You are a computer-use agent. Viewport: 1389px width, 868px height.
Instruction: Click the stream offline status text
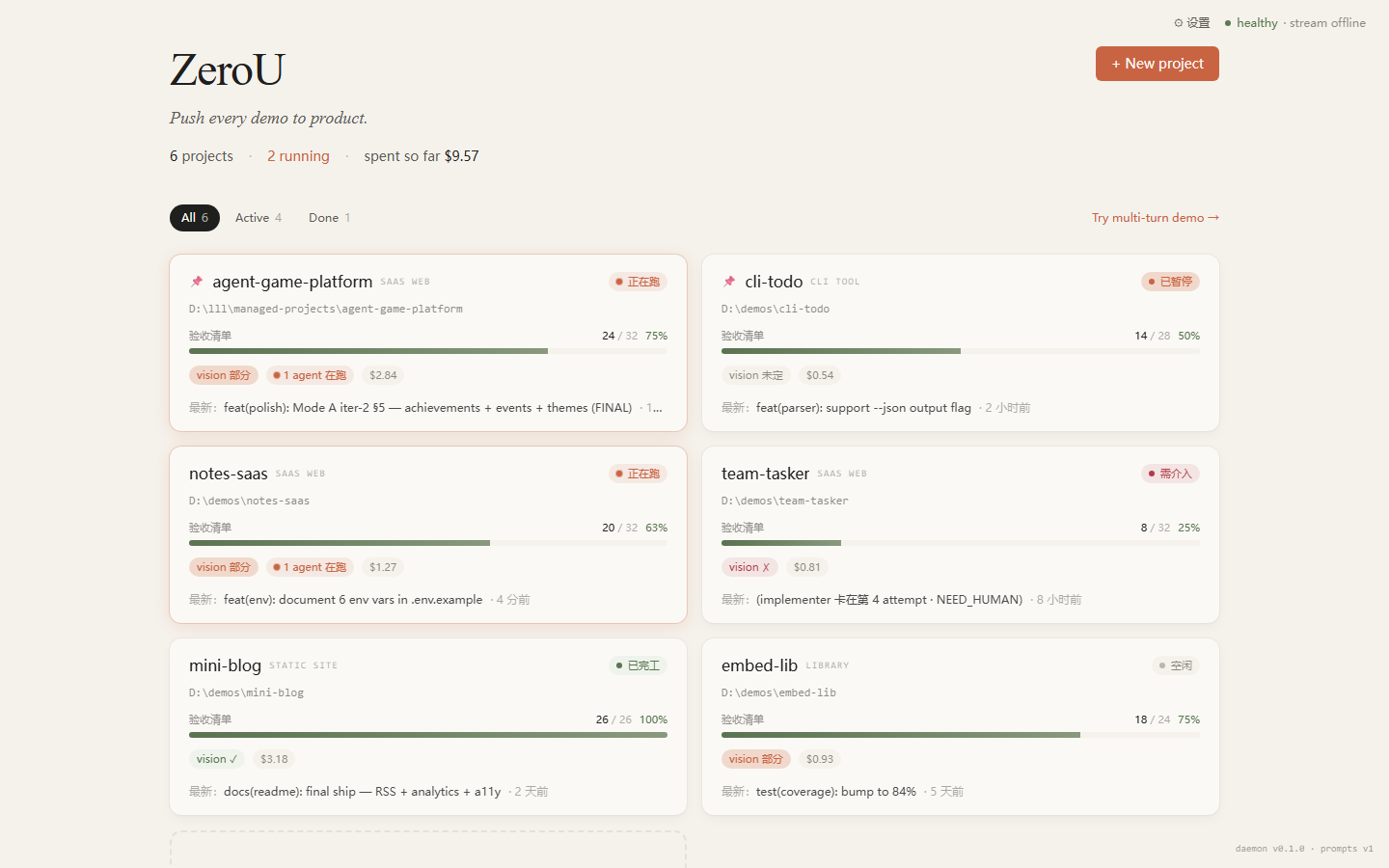click(1327, 23)
